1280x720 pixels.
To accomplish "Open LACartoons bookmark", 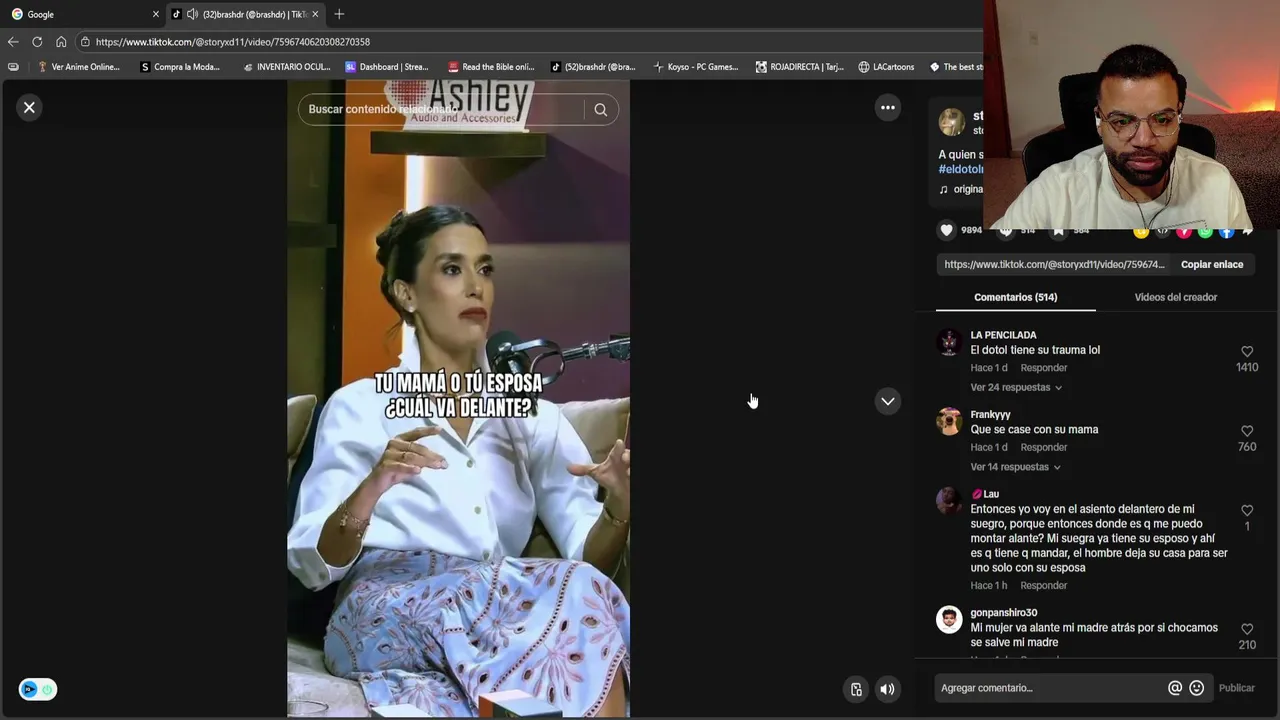I will pyautogui.click(x=886, y=67).
